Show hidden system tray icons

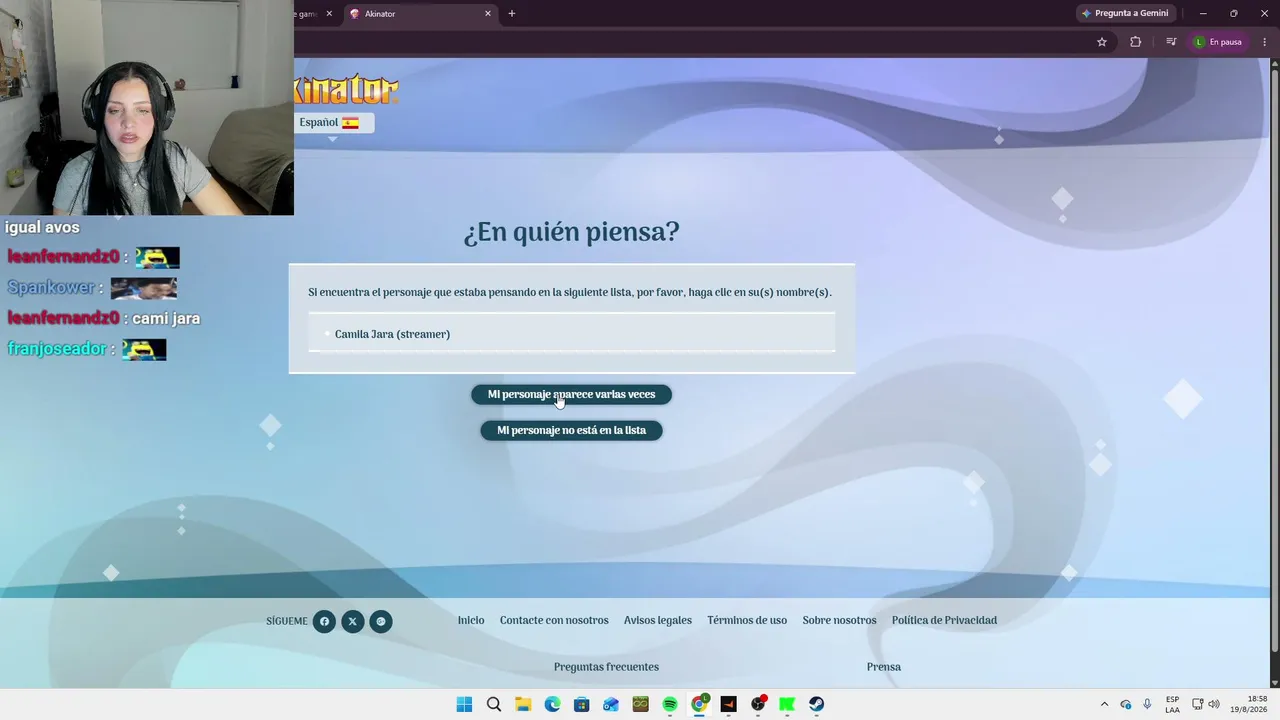[x=1104, y=704]
